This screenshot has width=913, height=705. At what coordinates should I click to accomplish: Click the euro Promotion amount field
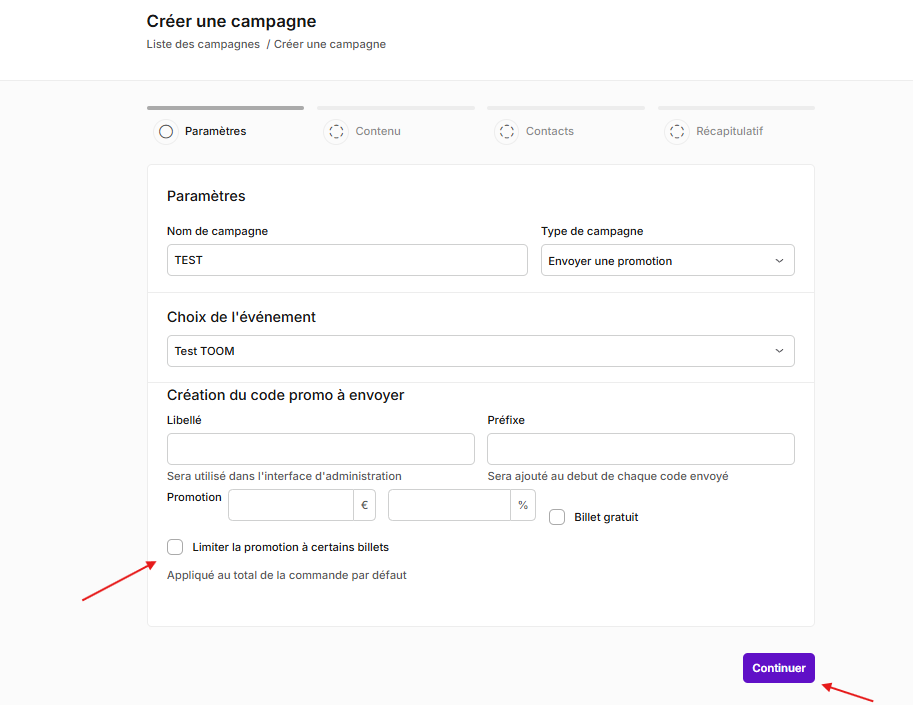(291, 505)
